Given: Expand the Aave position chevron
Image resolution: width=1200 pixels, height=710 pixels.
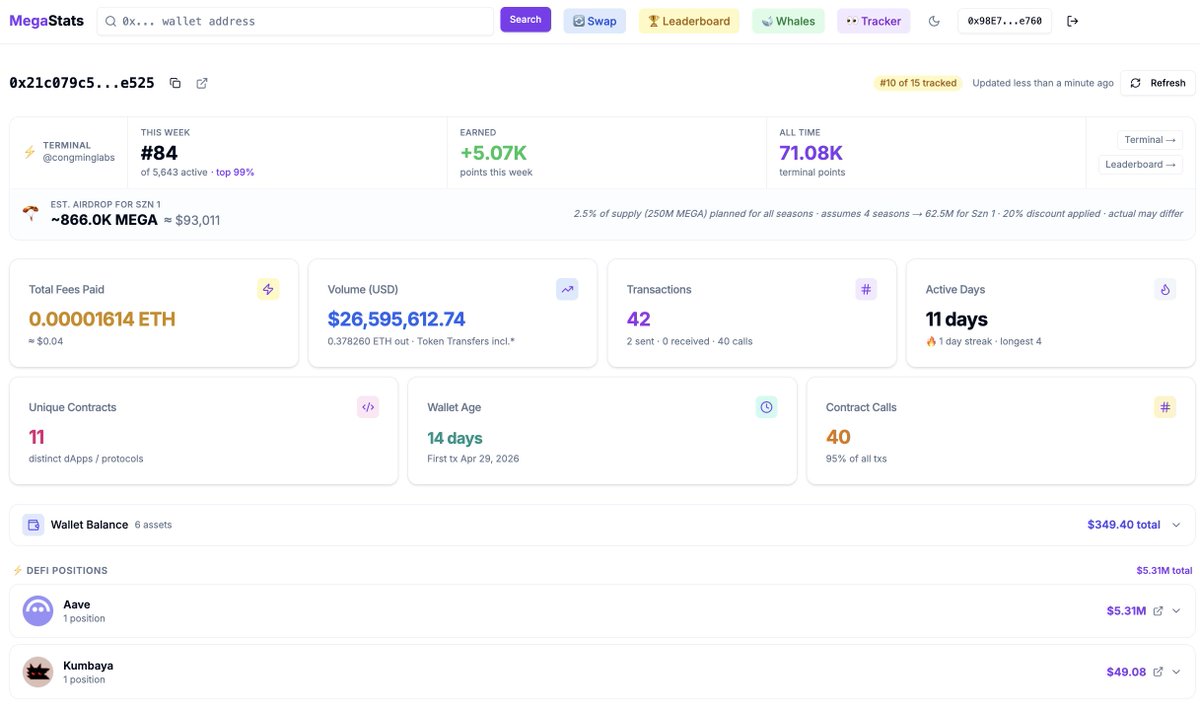Looking at the screenshot, I should 1176,611.
